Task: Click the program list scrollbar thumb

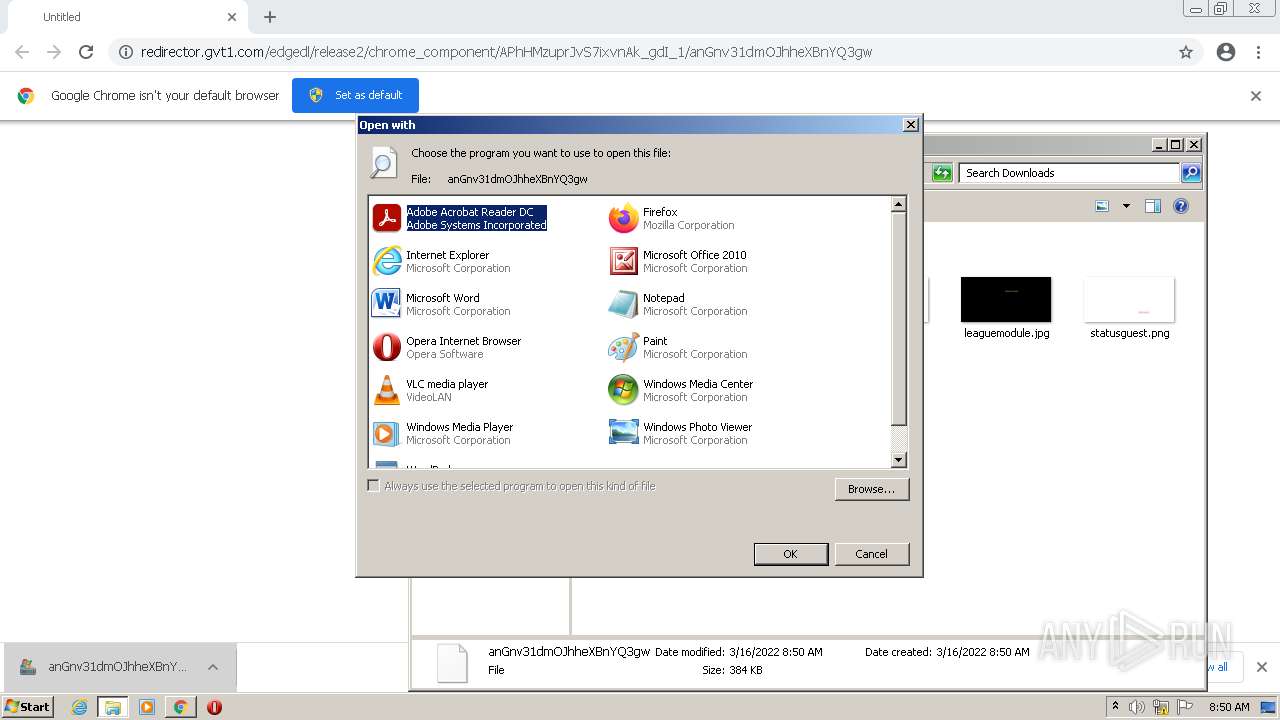Action: [x=898, y=319]
